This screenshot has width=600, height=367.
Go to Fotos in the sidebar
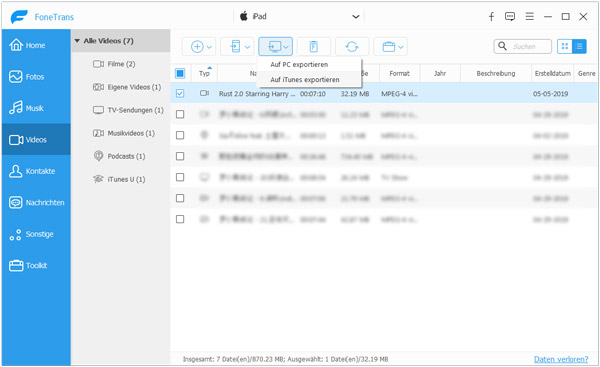pyautogui.click(x=36, y=77)
